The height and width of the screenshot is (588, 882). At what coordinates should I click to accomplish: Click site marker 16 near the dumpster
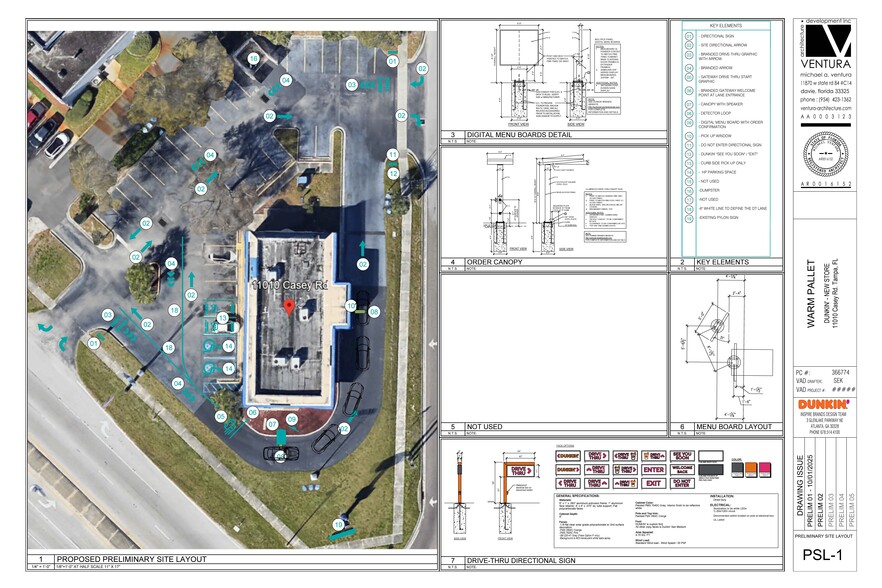(x=254, y=60)
